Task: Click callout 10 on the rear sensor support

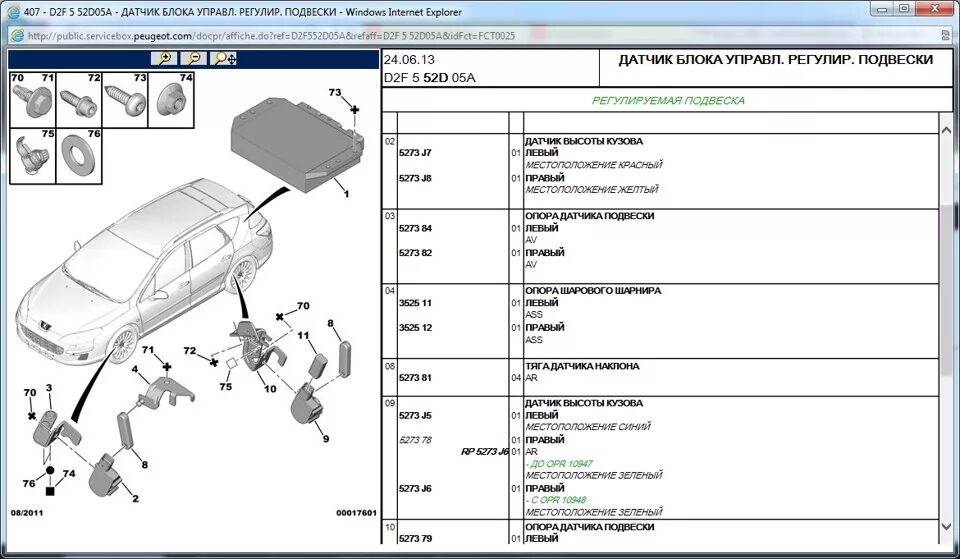Action: (x=270, y=389)
